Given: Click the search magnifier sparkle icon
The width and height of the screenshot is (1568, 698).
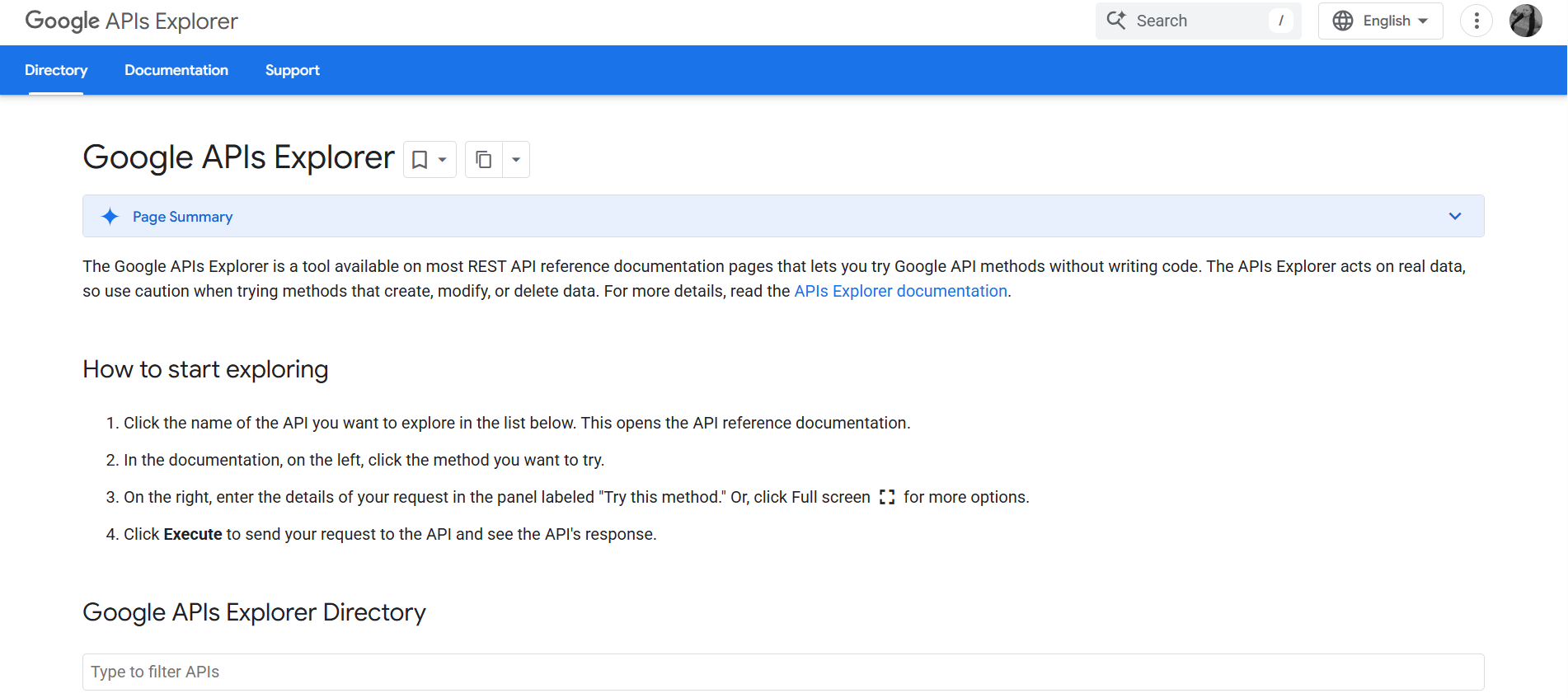Looking at the screenshot, I should click(1116, 21).
